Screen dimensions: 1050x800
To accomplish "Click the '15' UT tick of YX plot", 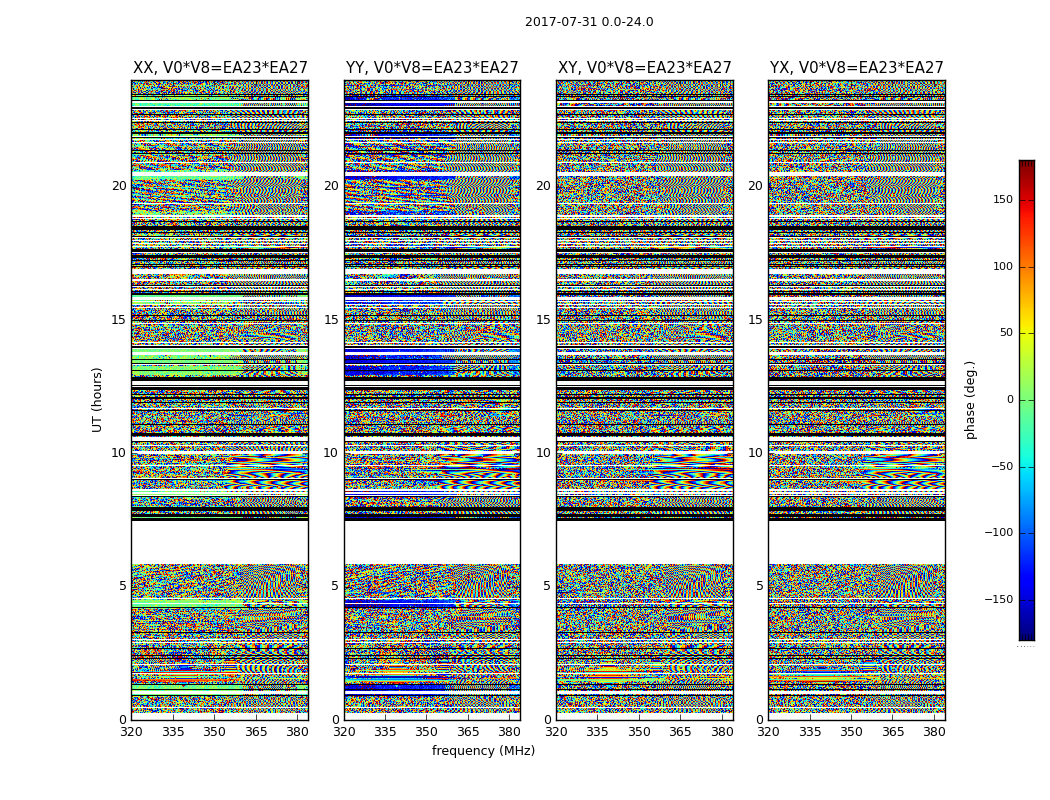I will pyautogui.click(x=756, y=319).
